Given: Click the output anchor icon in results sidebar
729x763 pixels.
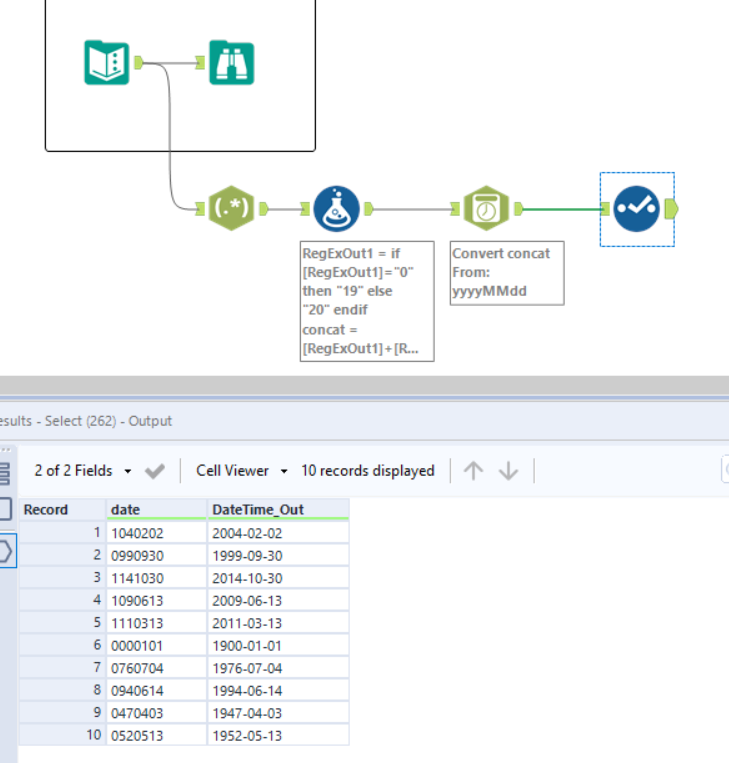Looking at the screenshot, I should [7, 551].
